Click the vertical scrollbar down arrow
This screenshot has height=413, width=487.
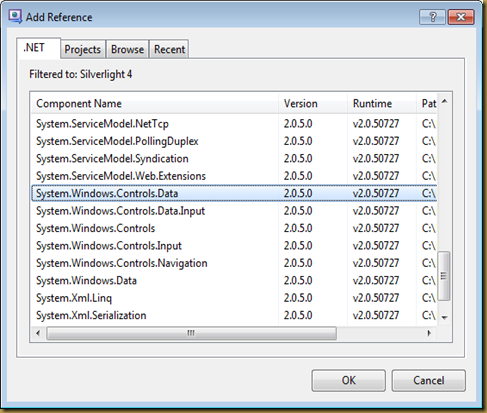pyautogui.click(x=444, y=318)
